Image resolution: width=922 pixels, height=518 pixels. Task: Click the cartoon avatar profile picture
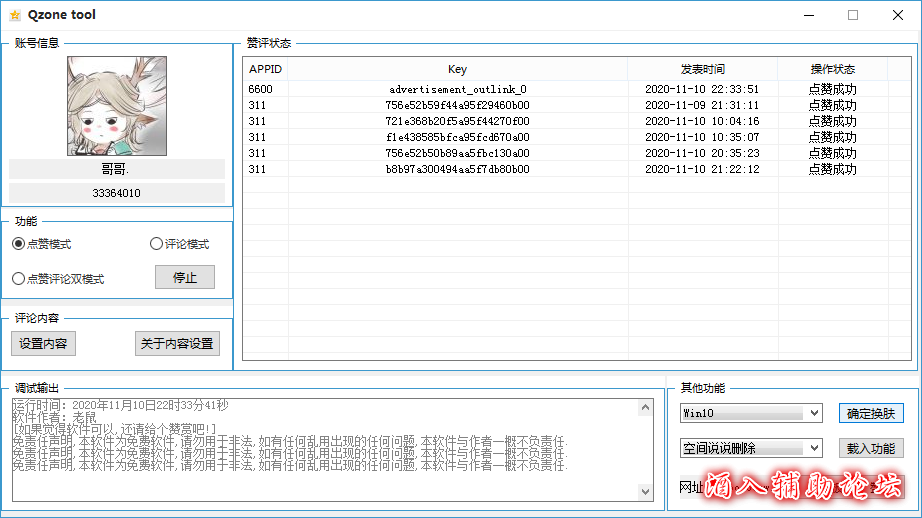pyautogui.click(x=117, y=106)
